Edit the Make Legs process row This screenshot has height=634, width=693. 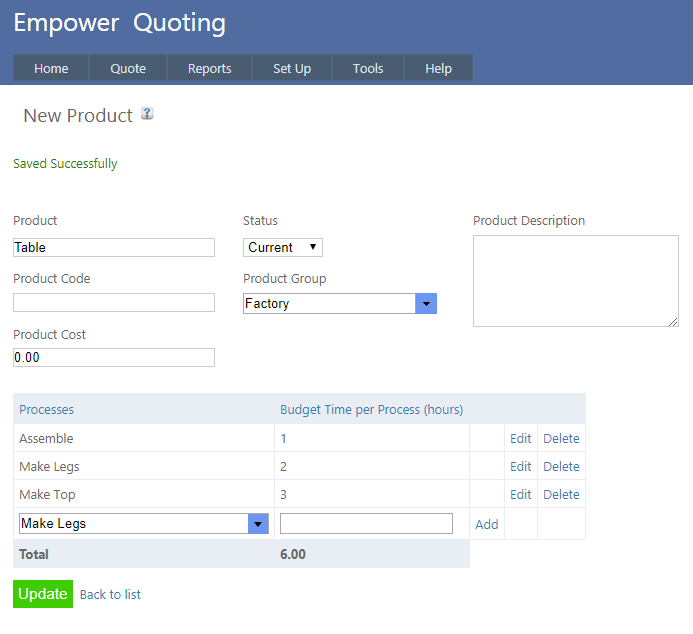click(520, 466)
